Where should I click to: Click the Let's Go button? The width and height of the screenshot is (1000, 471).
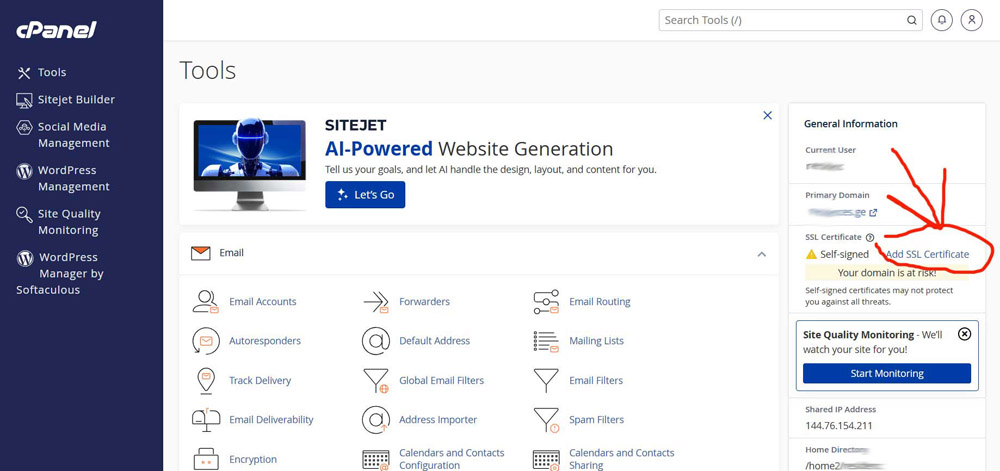[x=365, y=195]
